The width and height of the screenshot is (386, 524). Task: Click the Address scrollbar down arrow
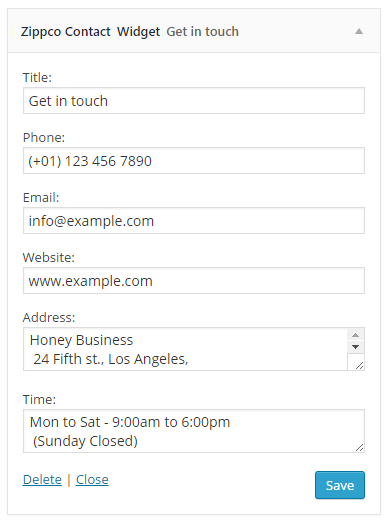tap(356, 347)
